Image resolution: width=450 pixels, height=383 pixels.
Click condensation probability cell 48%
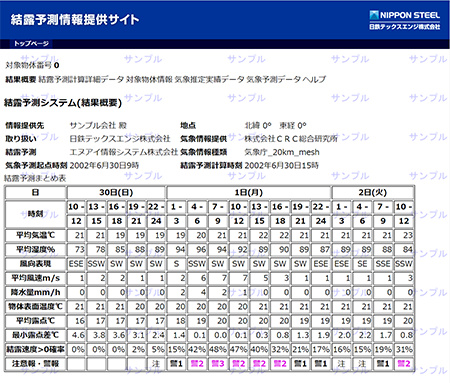[x=218, y=349]
